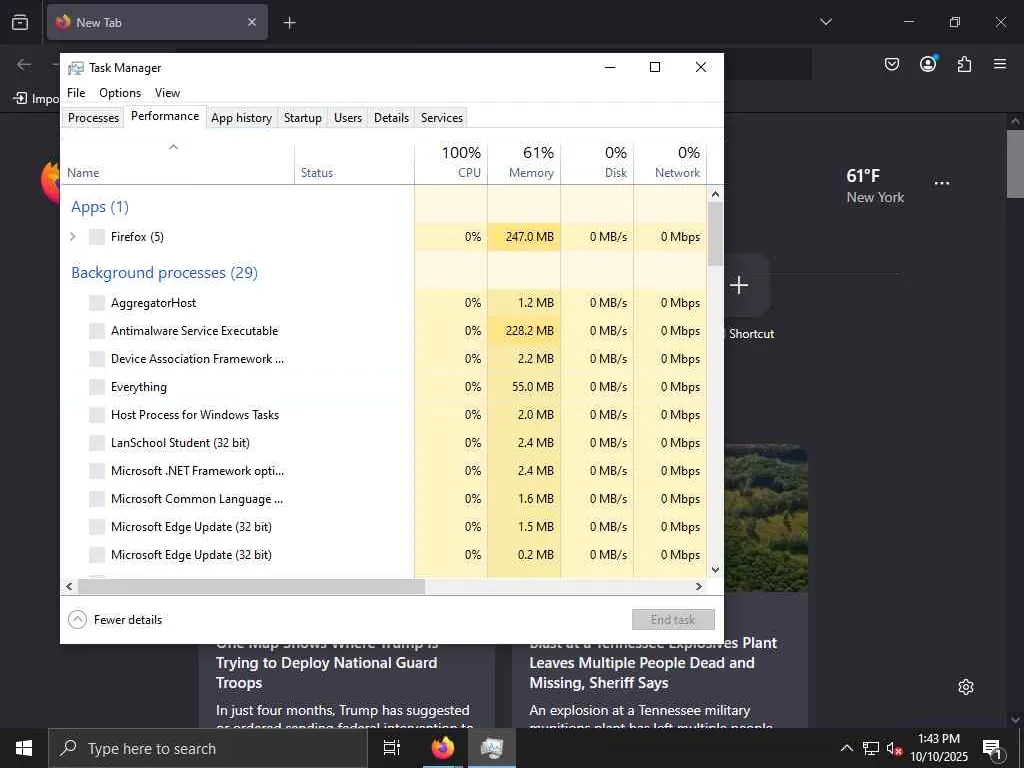
Task: Click the Microsoft Common Language process icon
Action: (x=97, y=499)
